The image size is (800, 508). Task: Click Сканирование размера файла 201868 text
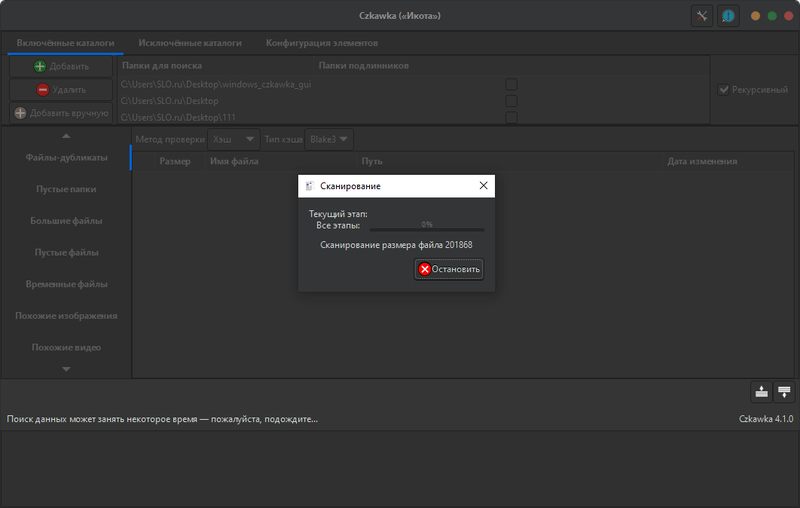pos(396,245)
